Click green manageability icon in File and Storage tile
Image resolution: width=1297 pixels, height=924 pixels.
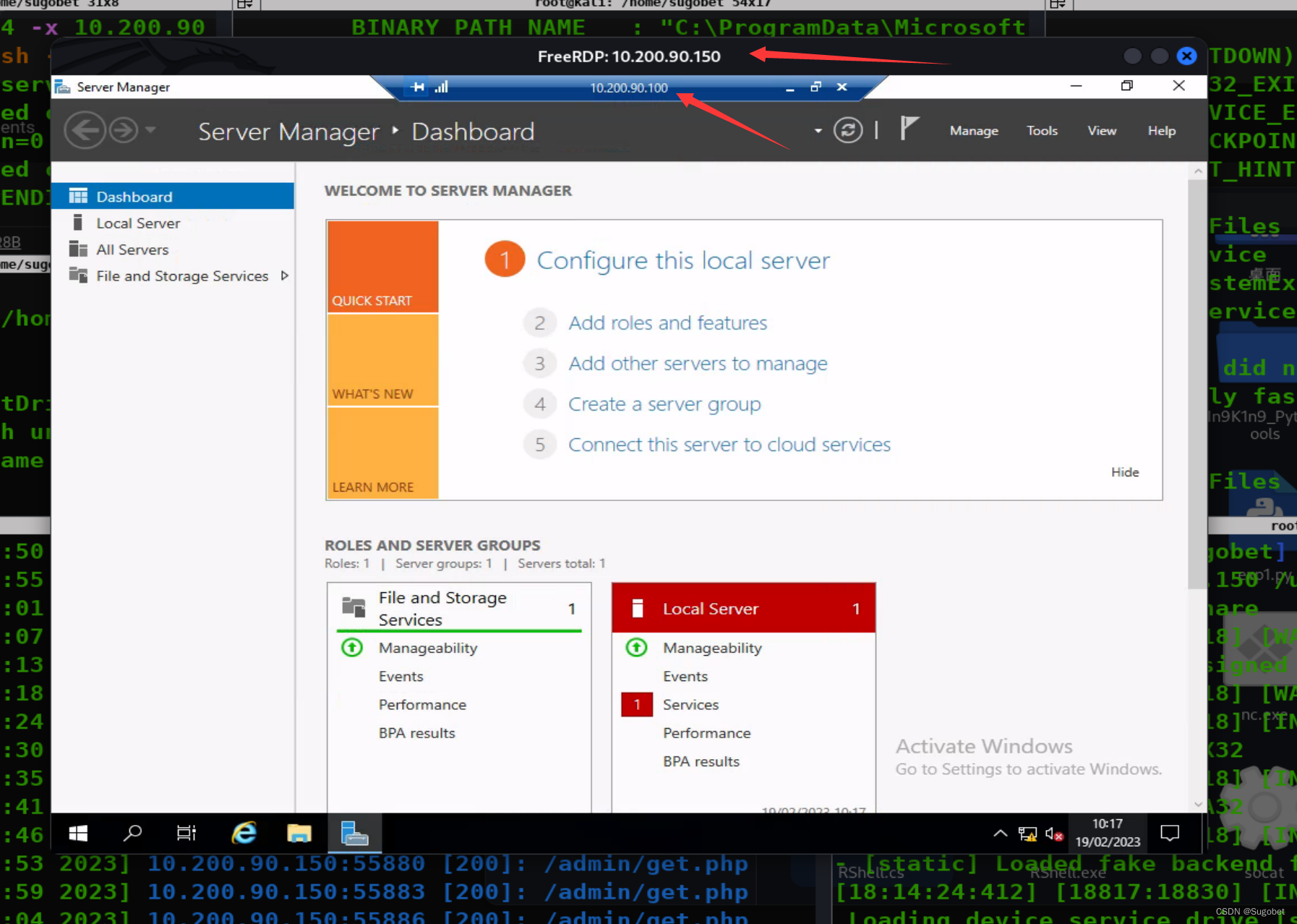point(352,647)
